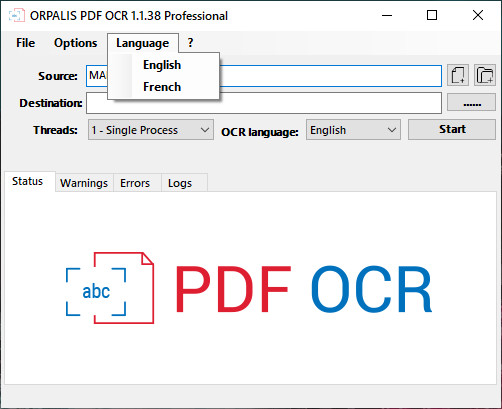Choose French in the Language menu

163,87
